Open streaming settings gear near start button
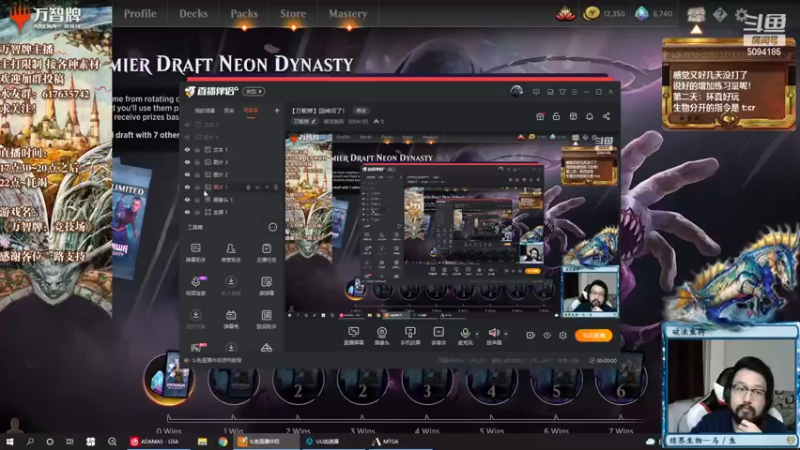800x450 pixels. point(562,335)
